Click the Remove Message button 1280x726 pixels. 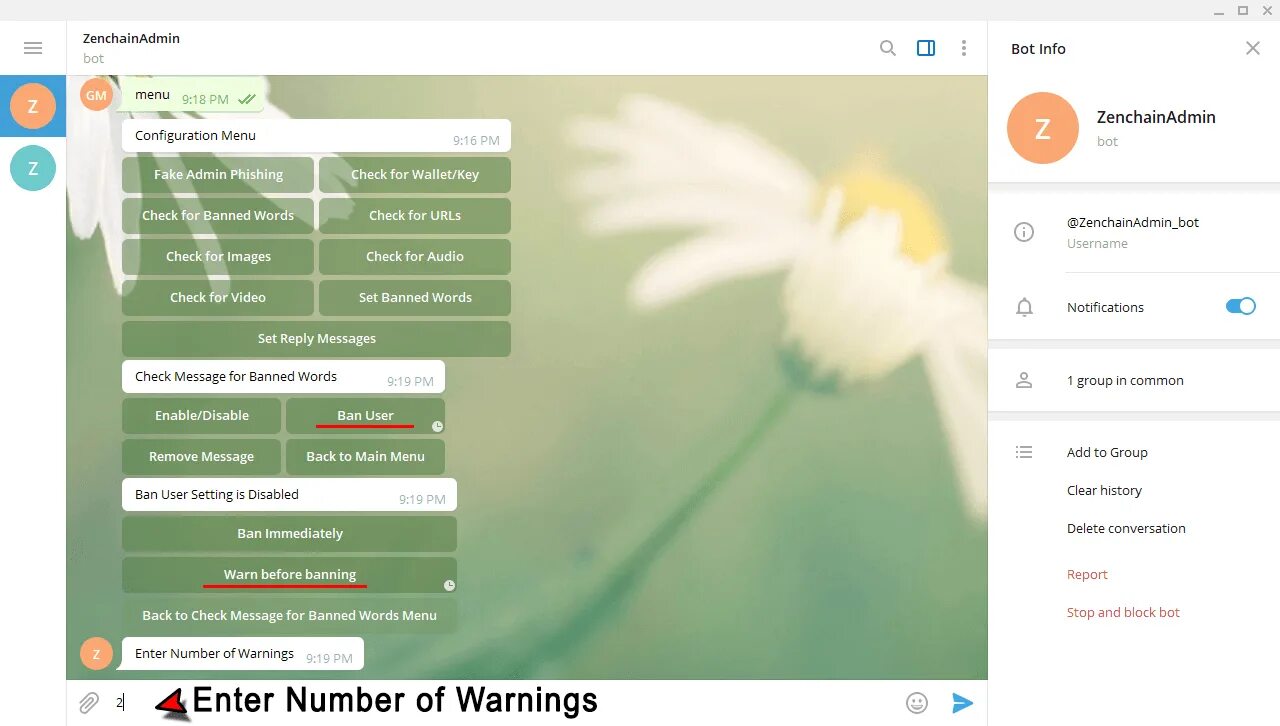[202, 456]
